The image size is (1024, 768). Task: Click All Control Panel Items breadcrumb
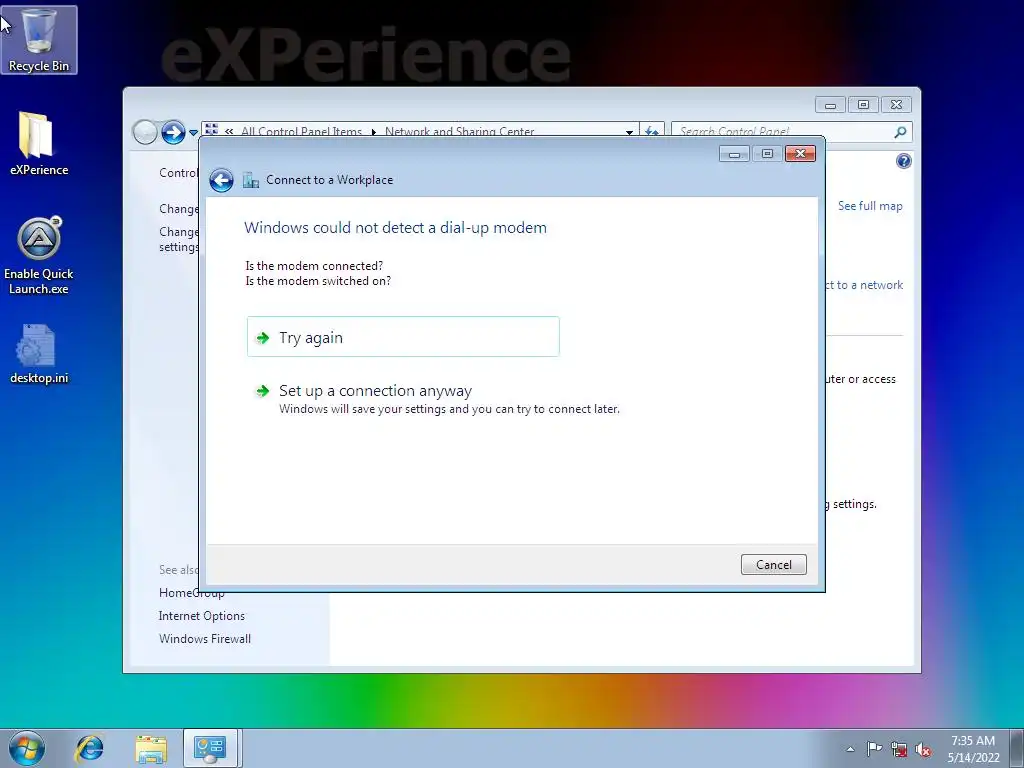tap(301, 131)
